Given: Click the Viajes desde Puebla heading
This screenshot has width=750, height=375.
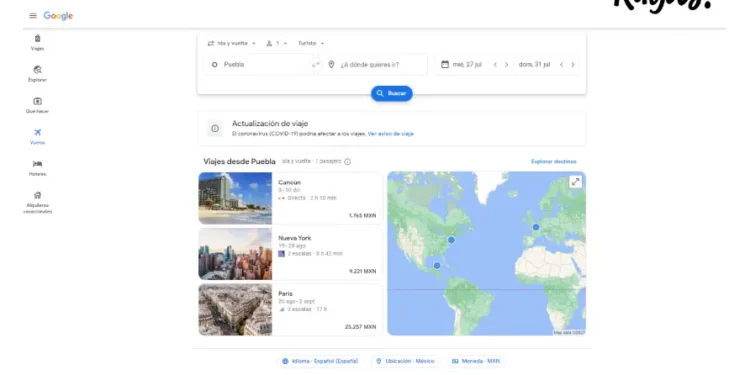Looking at the screenshot, I should click(x=239, y=162).
